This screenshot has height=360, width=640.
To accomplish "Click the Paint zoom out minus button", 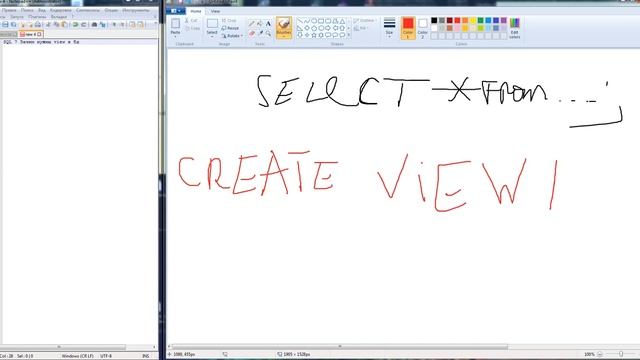I will click(600, 354).
